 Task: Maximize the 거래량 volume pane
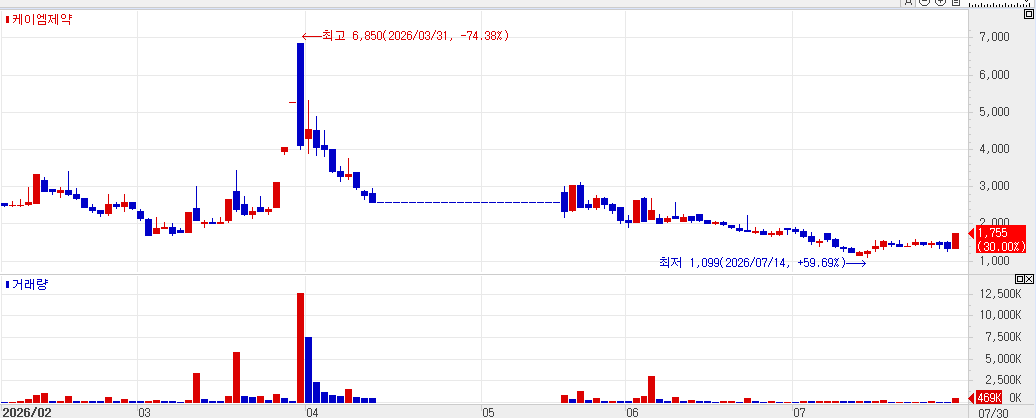coord(1019,279)
